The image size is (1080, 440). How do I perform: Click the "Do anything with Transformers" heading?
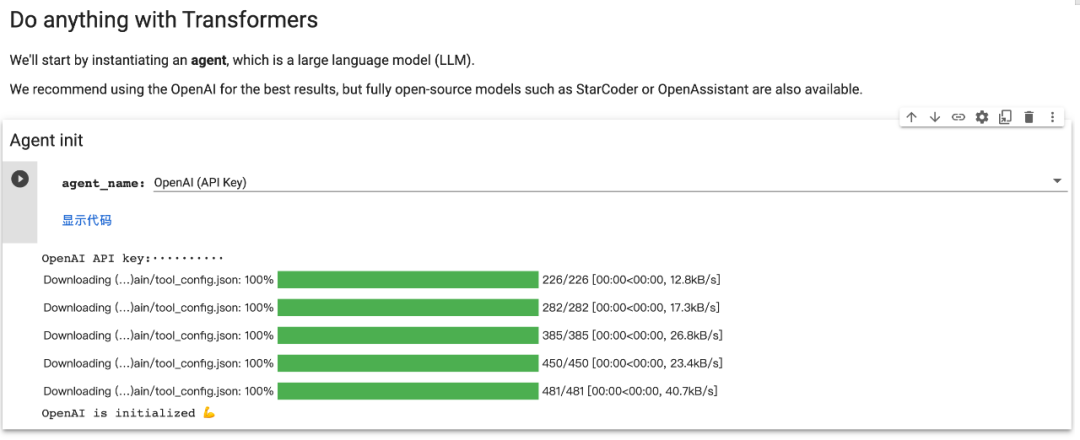click(x=164, y=19)
